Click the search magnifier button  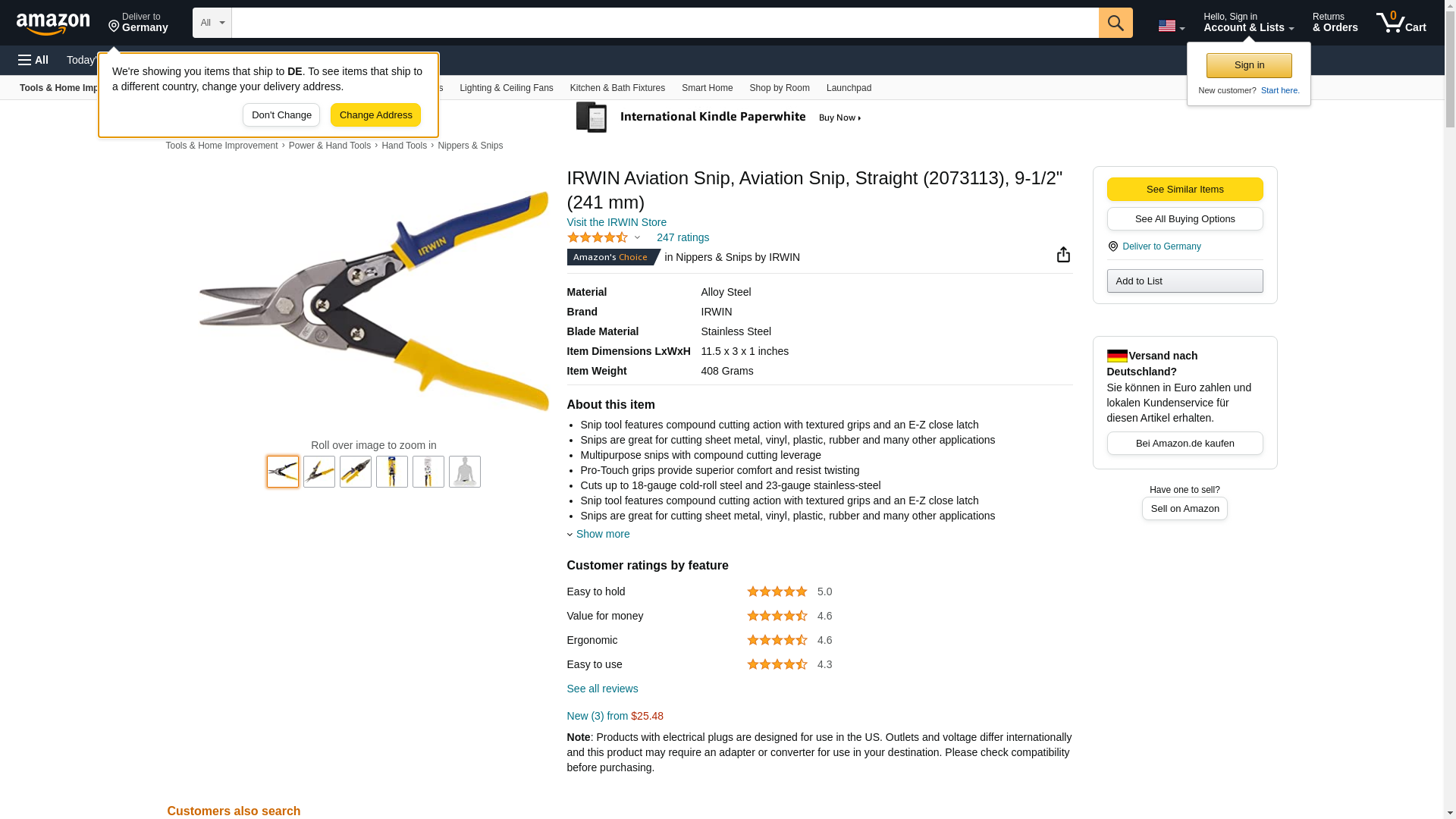1116,23
